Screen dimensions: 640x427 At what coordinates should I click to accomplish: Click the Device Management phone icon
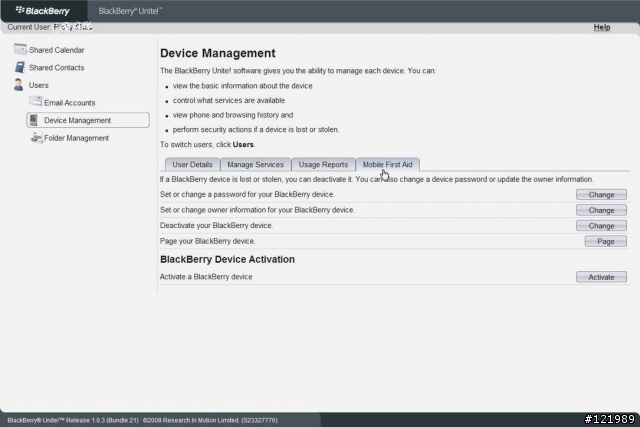[34, 120]
